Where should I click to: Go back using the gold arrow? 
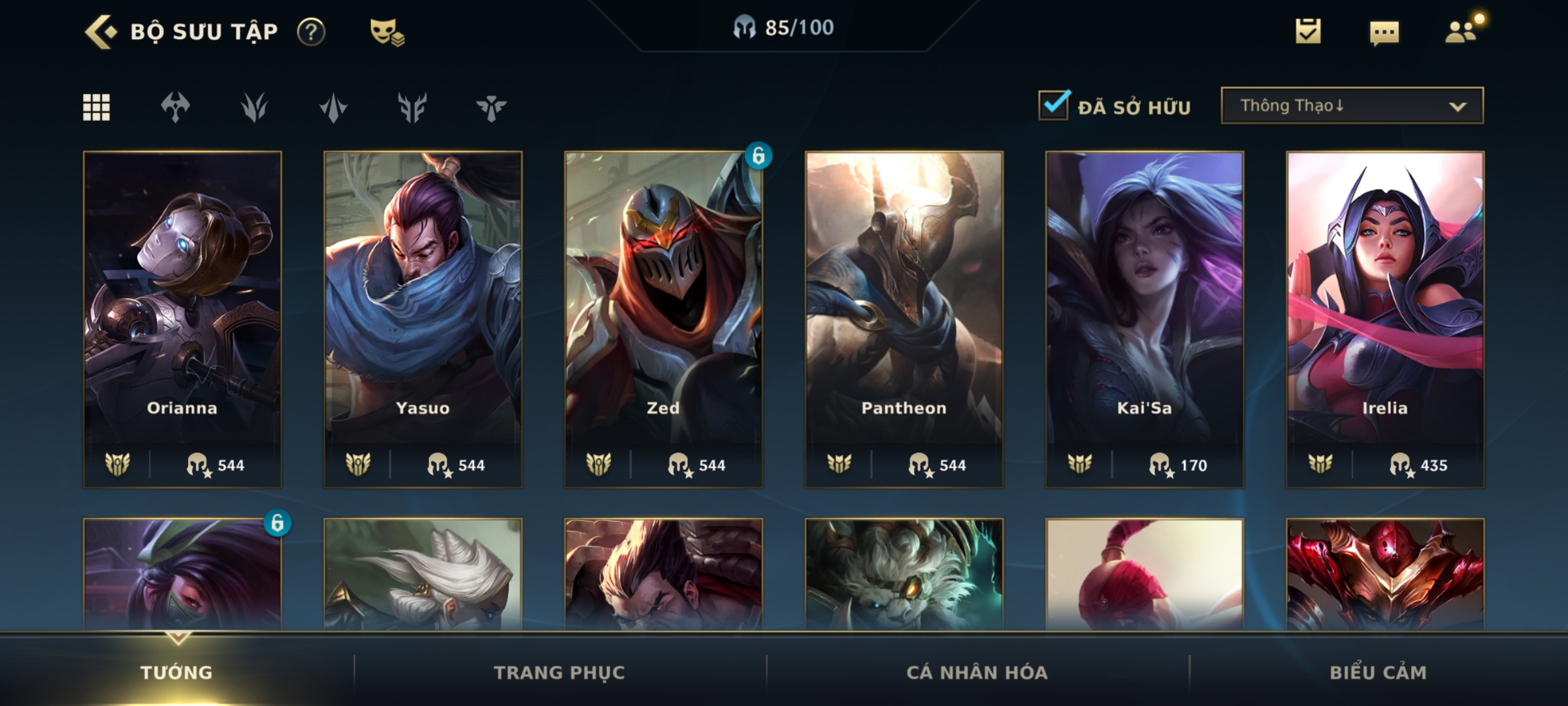(x=101, y=31)
